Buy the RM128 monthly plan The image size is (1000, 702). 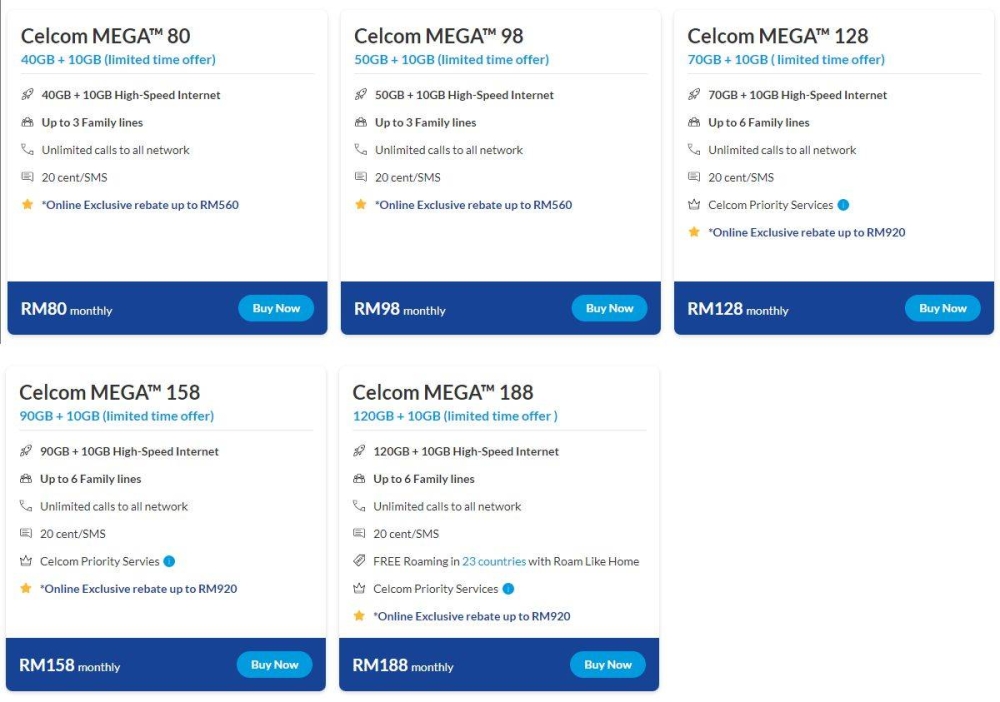pyautogui.click(x=943, y=308)
